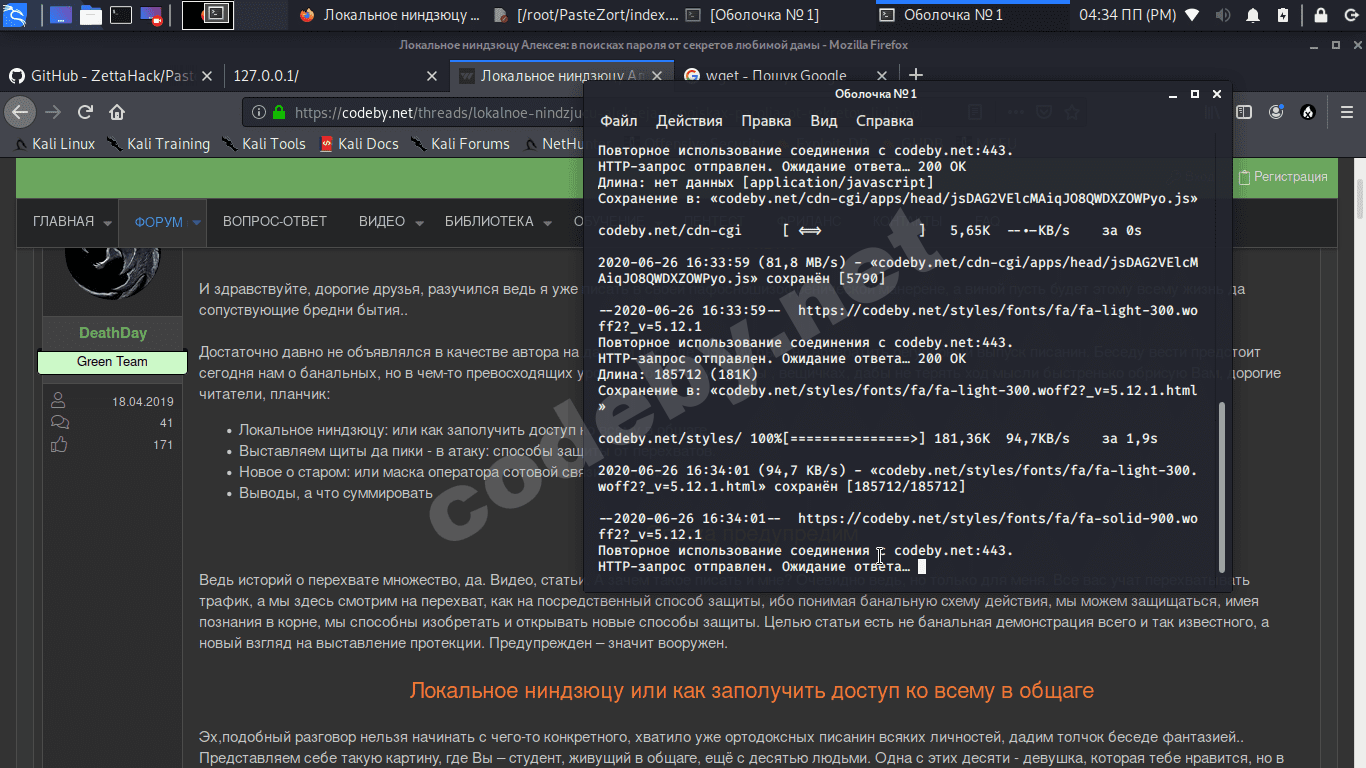The image size is (1366, 768).
Task: Click the Green Team user banner
Action: point(112,362)
